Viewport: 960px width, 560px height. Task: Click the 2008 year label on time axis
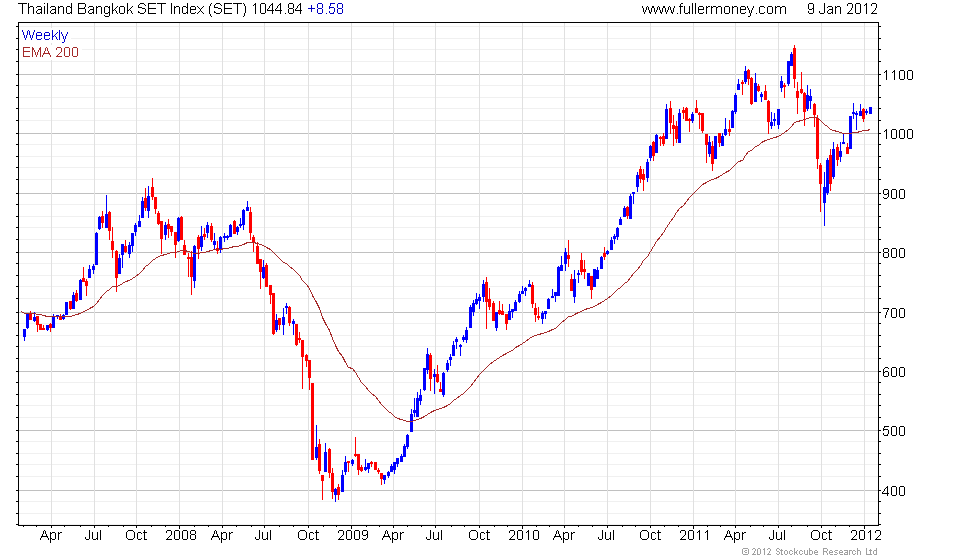pos(181,536)
